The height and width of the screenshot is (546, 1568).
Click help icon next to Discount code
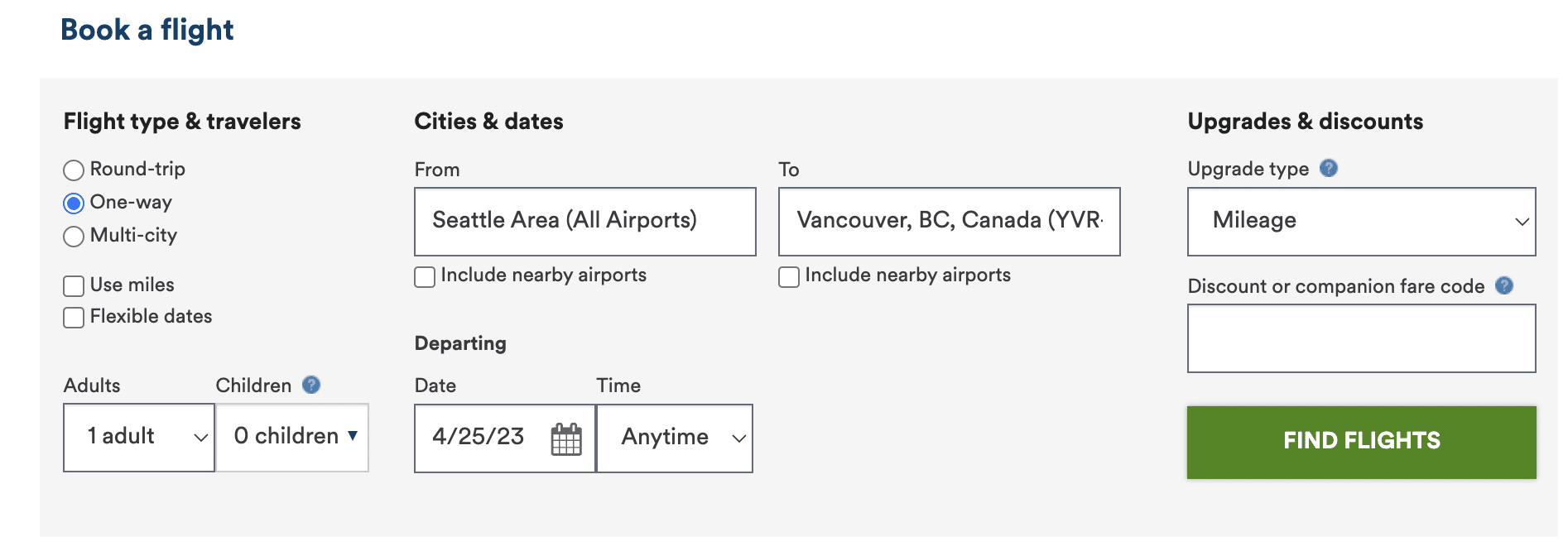[1504, 285]
